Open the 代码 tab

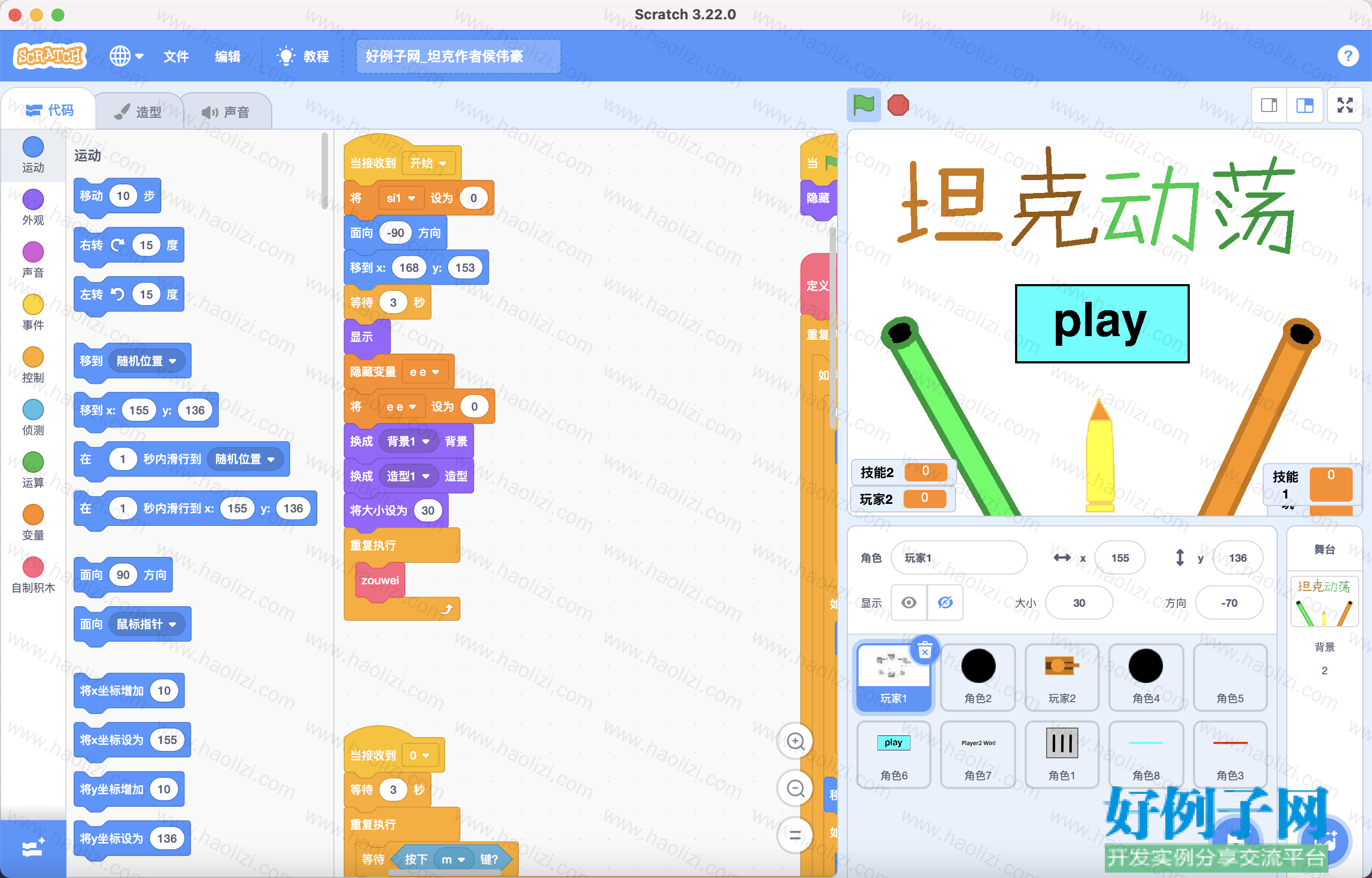49,110
